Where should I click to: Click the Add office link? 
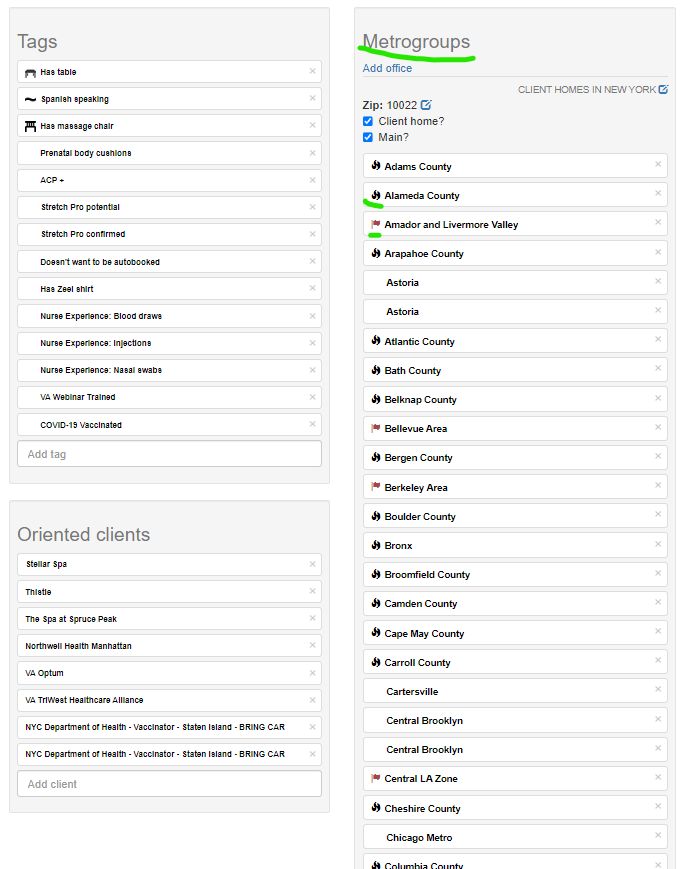[x=387, y=68]
